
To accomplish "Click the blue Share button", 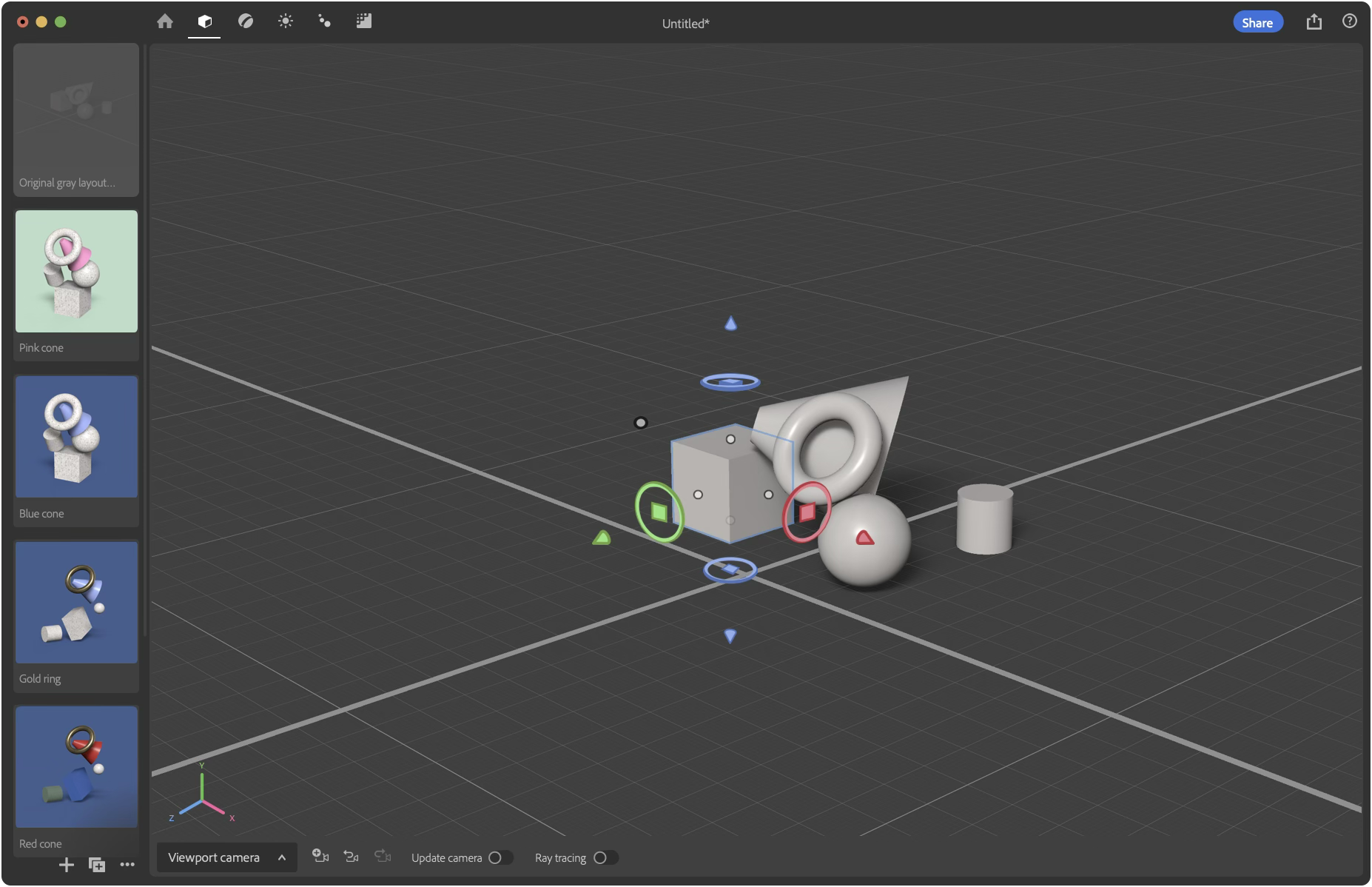I will pyautogui.click(x=1257, y=22).
